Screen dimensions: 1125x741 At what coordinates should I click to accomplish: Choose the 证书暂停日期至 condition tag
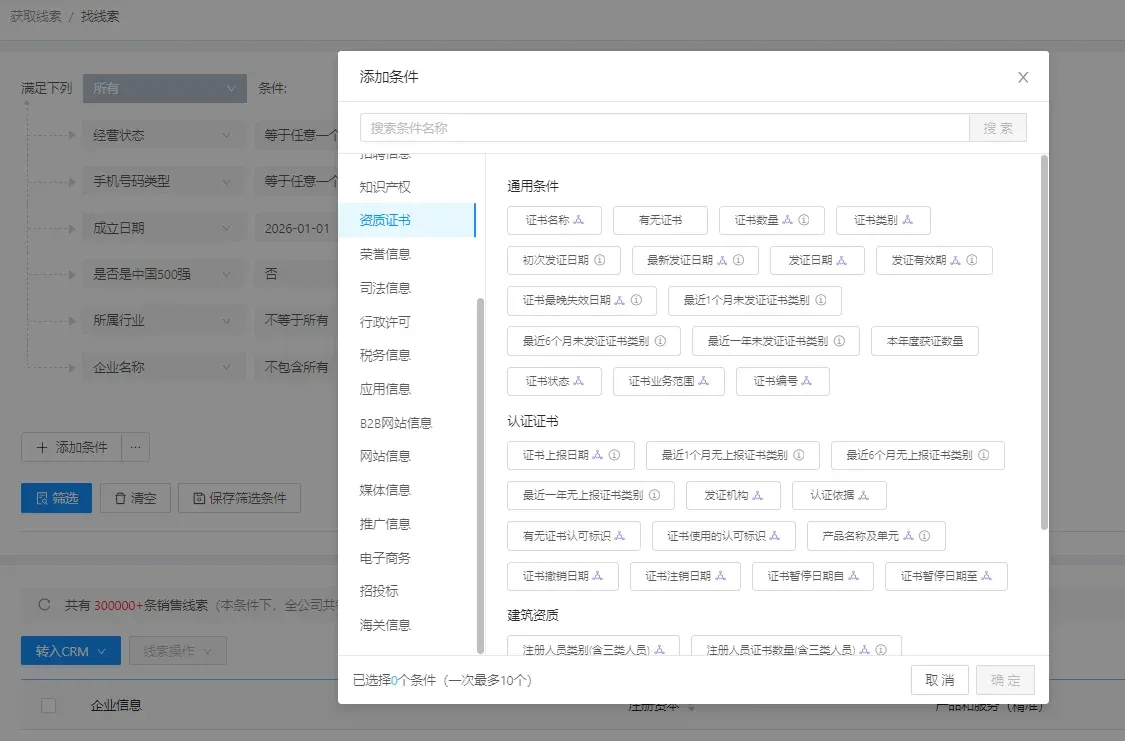coord(946,576)
